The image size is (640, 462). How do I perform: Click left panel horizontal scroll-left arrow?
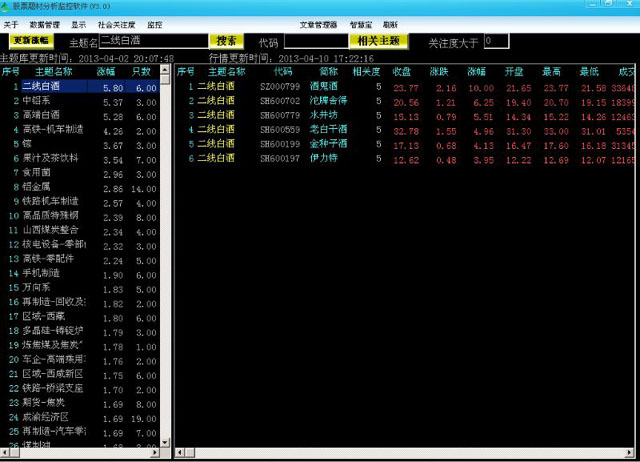point(4,452)
